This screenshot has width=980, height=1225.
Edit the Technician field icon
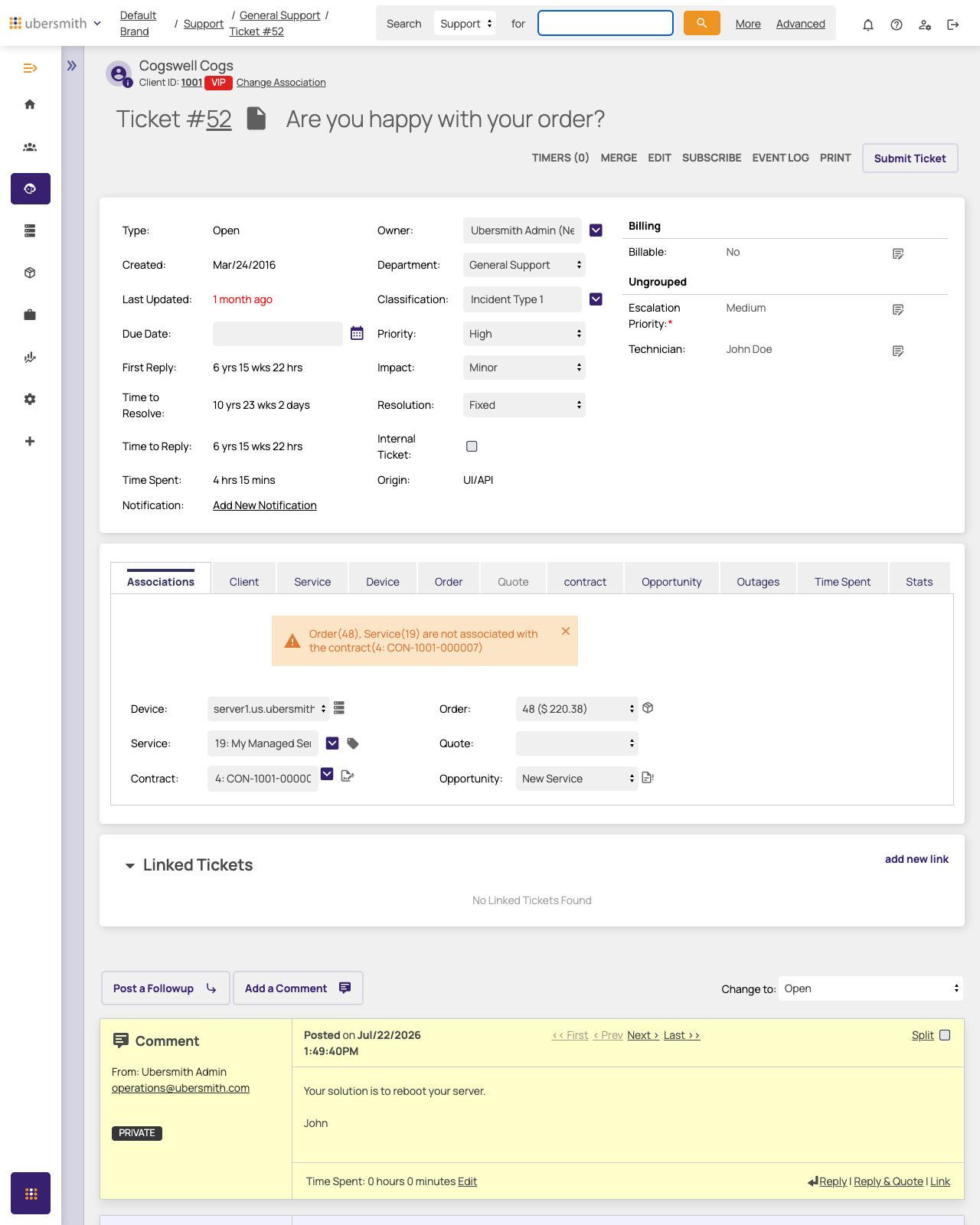[x=898, y=351]
